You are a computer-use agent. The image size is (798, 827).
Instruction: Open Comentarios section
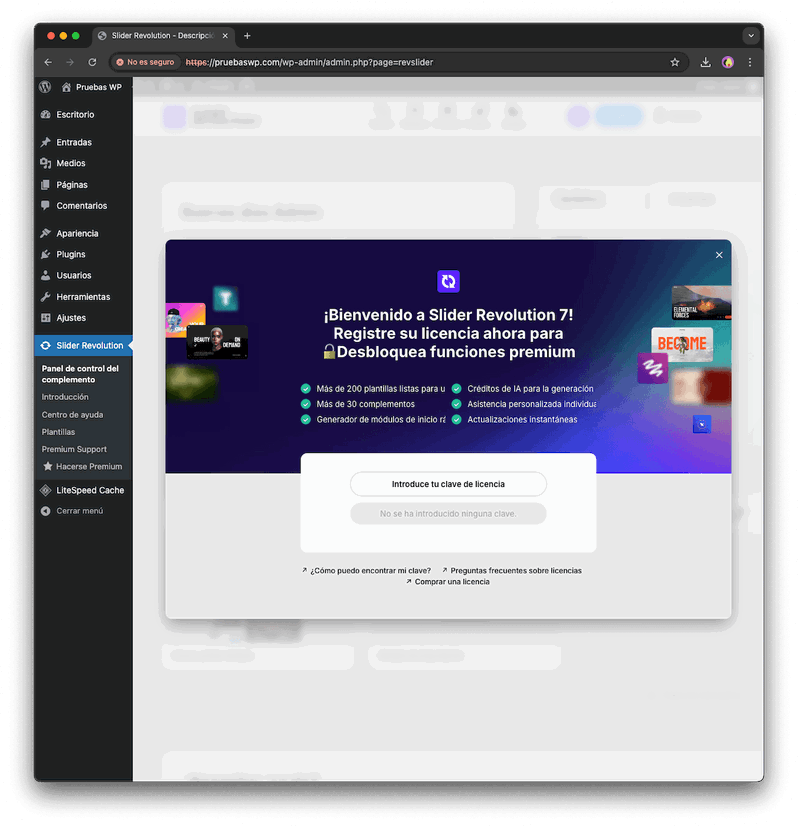[82, 206]
